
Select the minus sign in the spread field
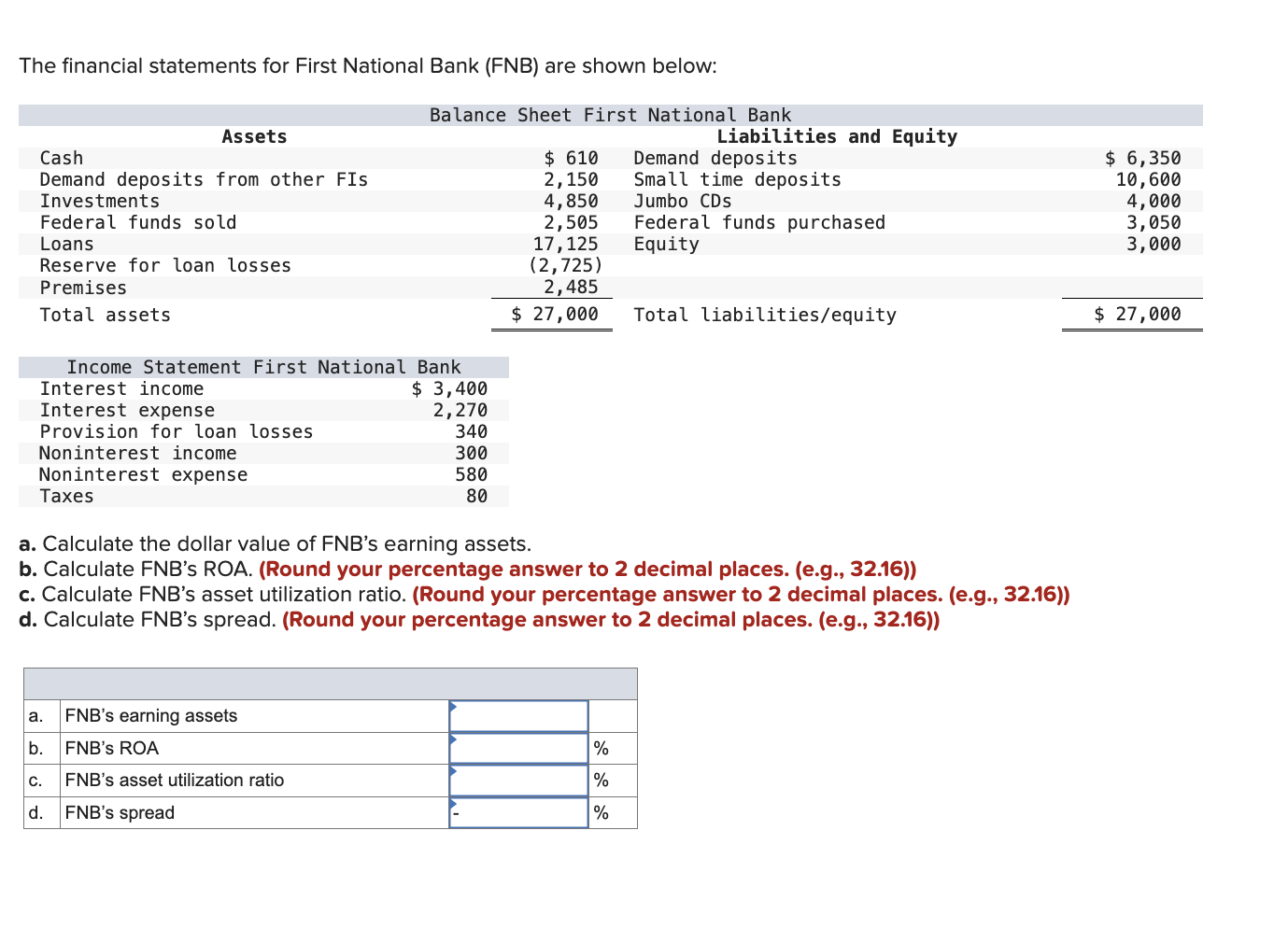(x=457, y=813)
